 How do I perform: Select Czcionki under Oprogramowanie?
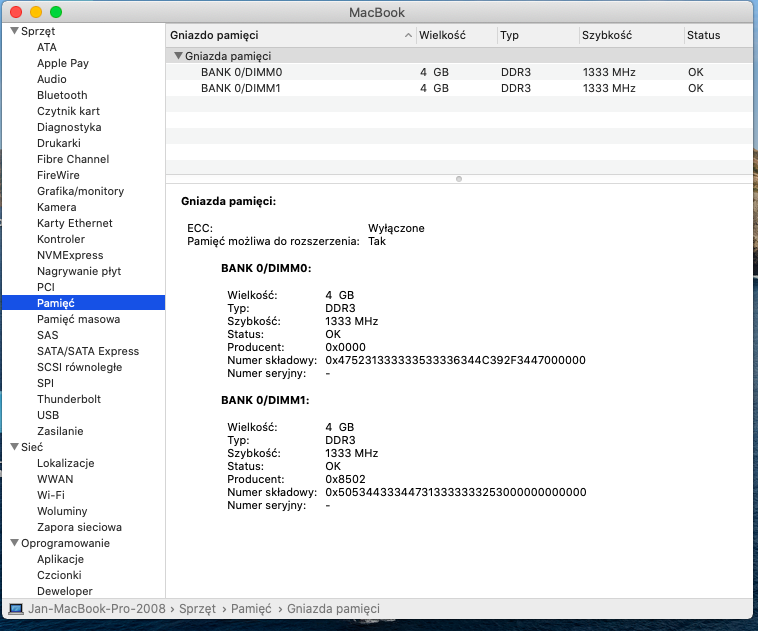59,575
